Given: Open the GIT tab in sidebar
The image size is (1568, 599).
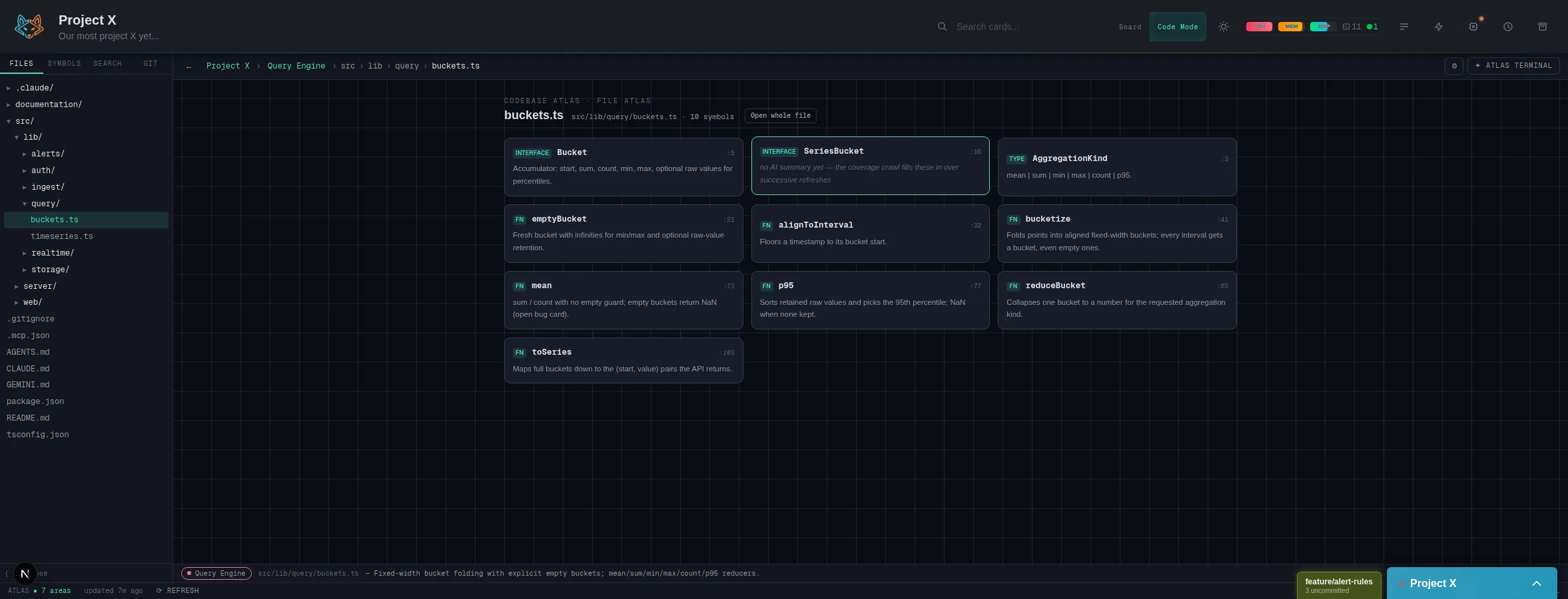Looking at the screenshot, I should [151, 64].
